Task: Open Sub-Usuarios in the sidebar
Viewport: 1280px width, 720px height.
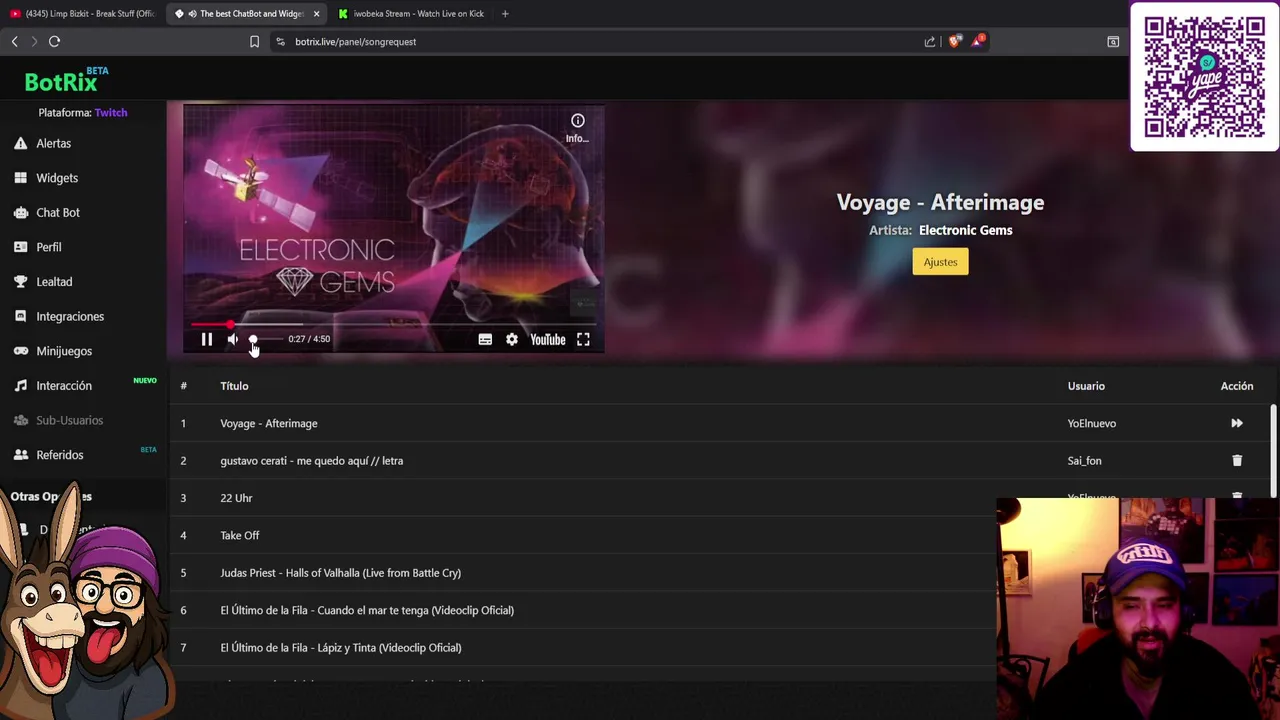Action: 70,420
